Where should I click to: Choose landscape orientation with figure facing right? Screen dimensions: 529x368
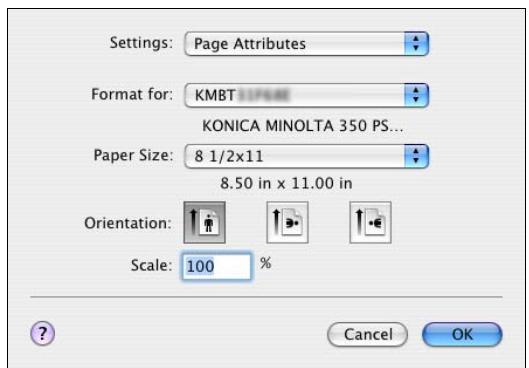pos(287,222)
